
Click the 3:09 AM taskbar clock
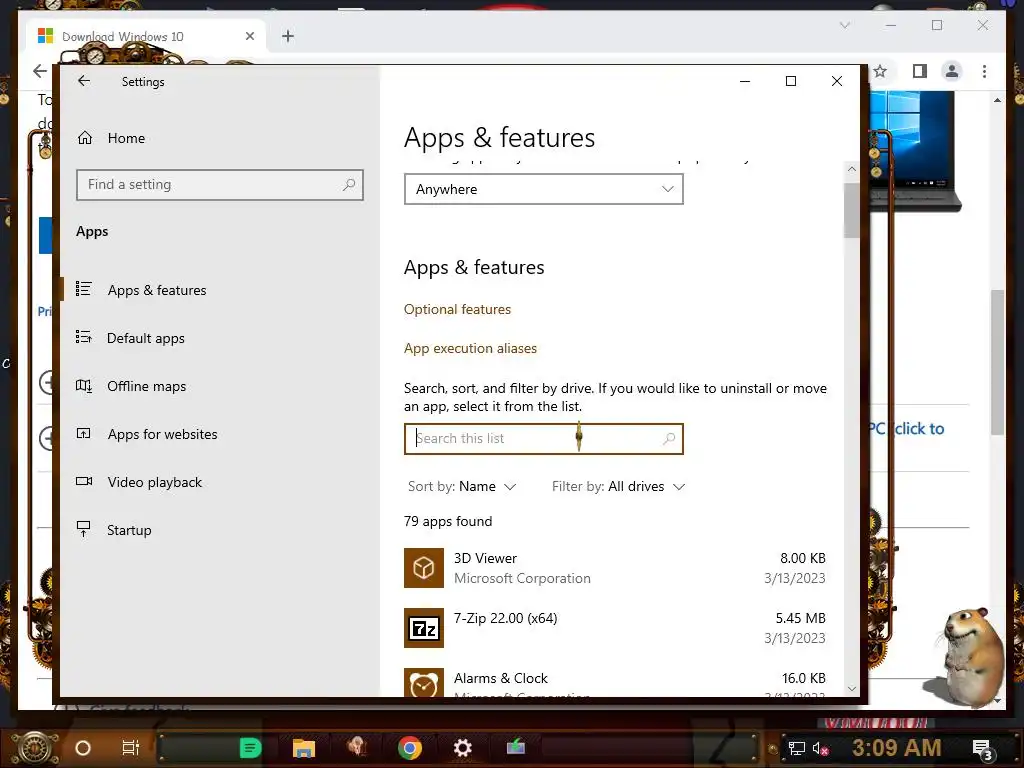pyautogui.click(x=897, y=748)
